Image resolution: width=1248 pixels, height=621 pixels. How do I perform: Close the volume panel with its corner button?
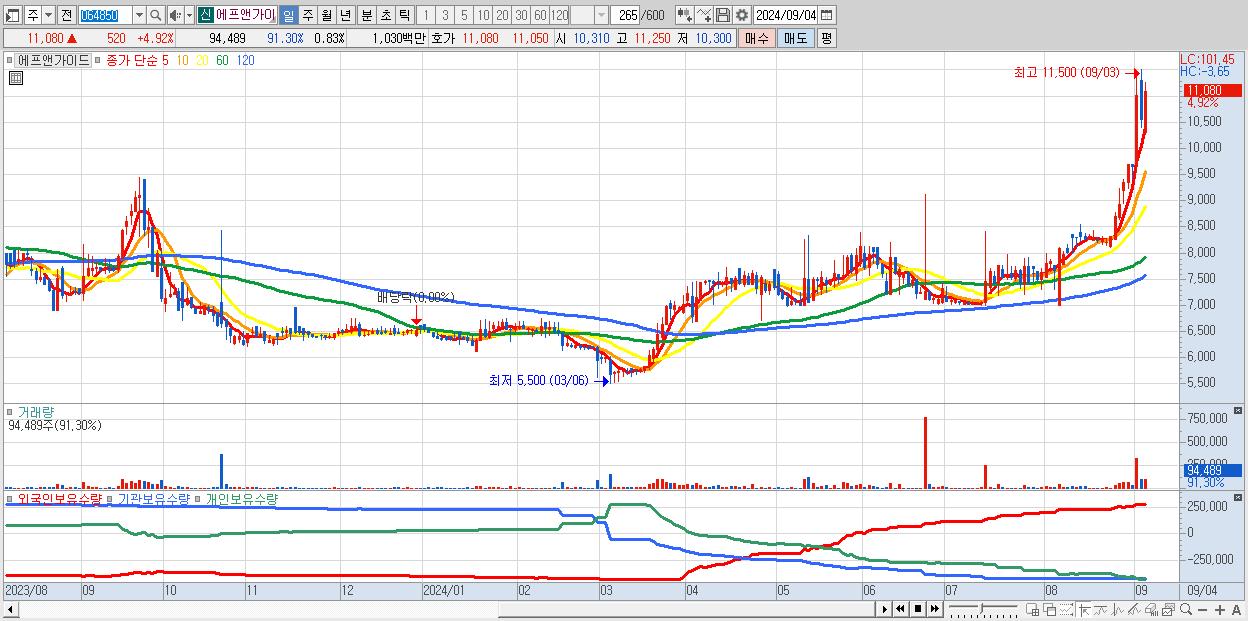pos(1238,411)
